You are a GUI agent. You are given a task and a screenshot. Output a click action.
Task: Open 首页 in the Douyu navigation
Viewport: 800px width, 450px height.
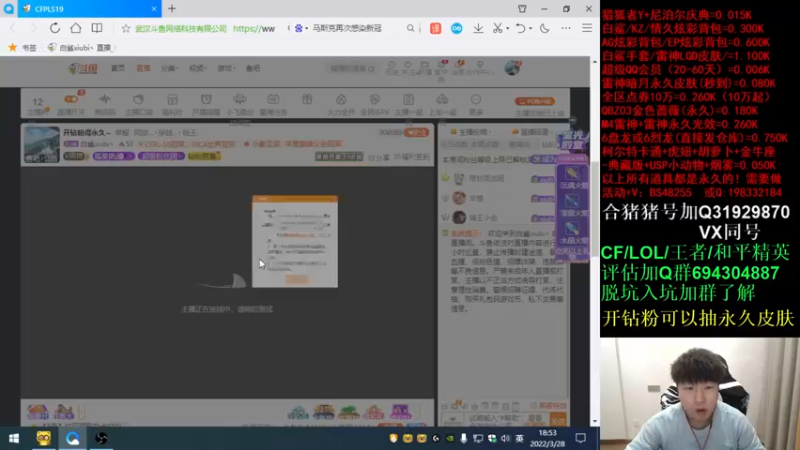(118, 68)
